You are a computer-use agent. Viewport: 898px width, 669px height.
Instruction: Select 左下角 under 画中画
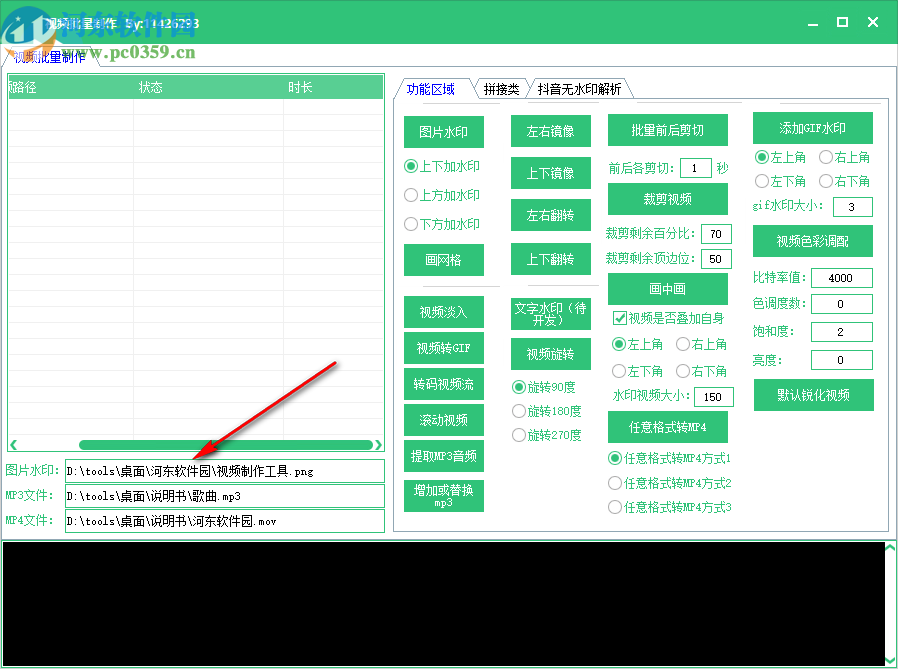pos(637,371)
